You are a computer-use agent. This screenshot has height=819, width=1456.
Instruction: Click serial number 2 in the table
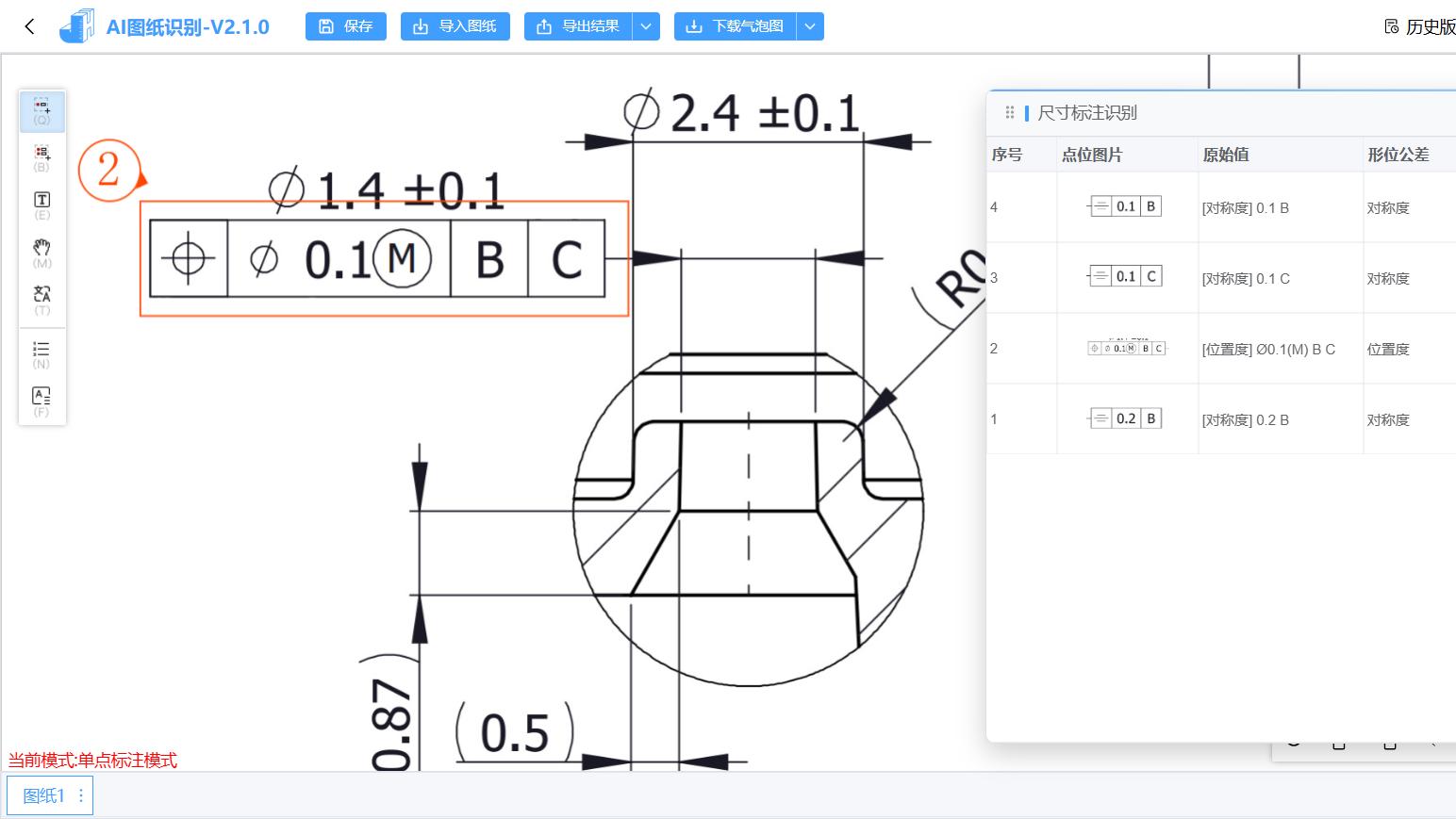pos(994,349)
